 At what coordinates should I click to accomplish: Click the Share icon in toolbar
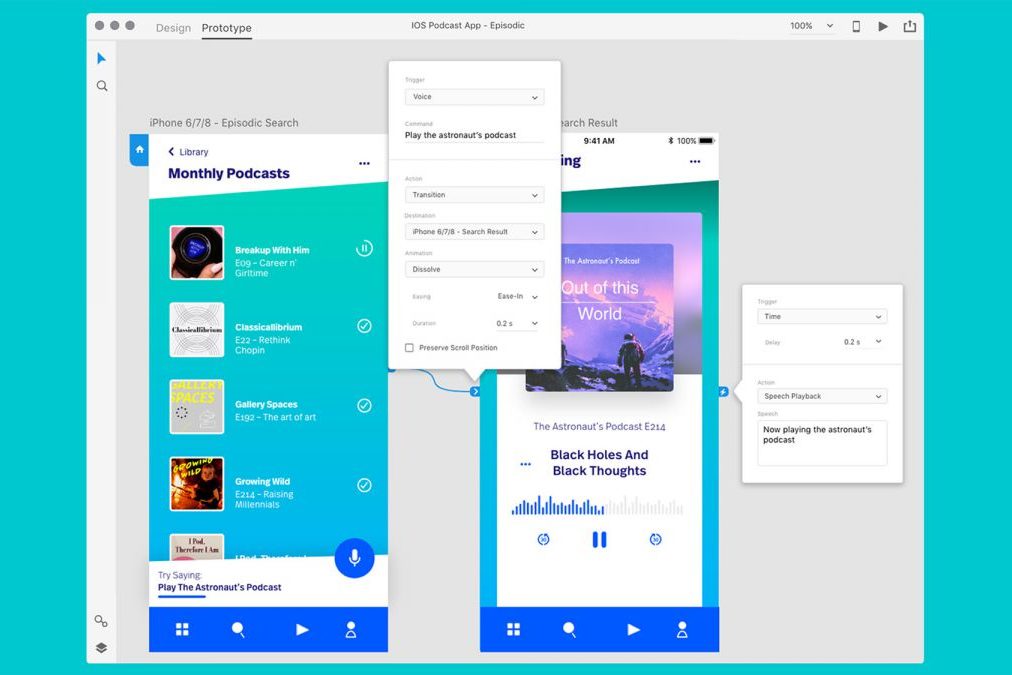point(909,26)
